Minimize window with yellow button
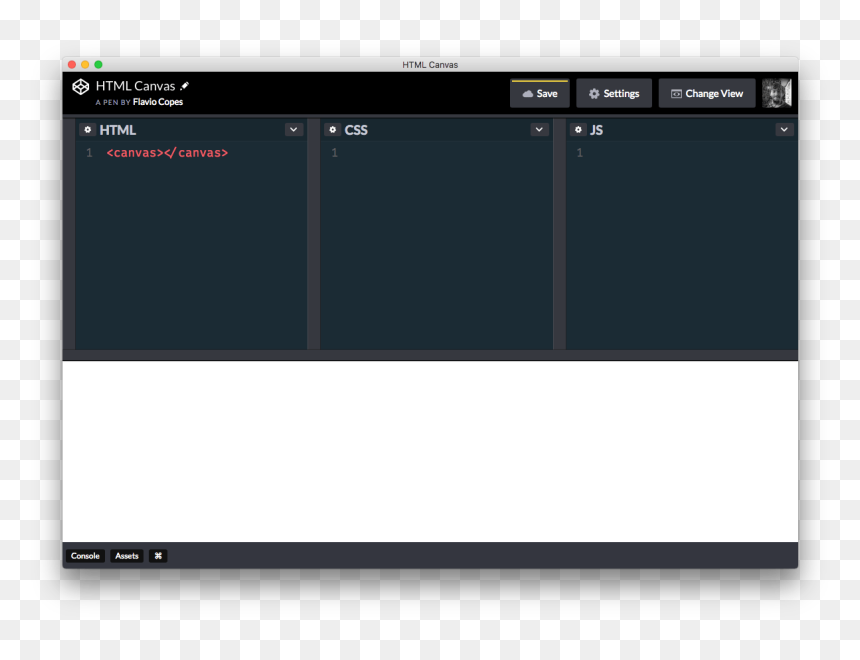The height and width of the screenshot is (660, 860). [x=85, y=65]
